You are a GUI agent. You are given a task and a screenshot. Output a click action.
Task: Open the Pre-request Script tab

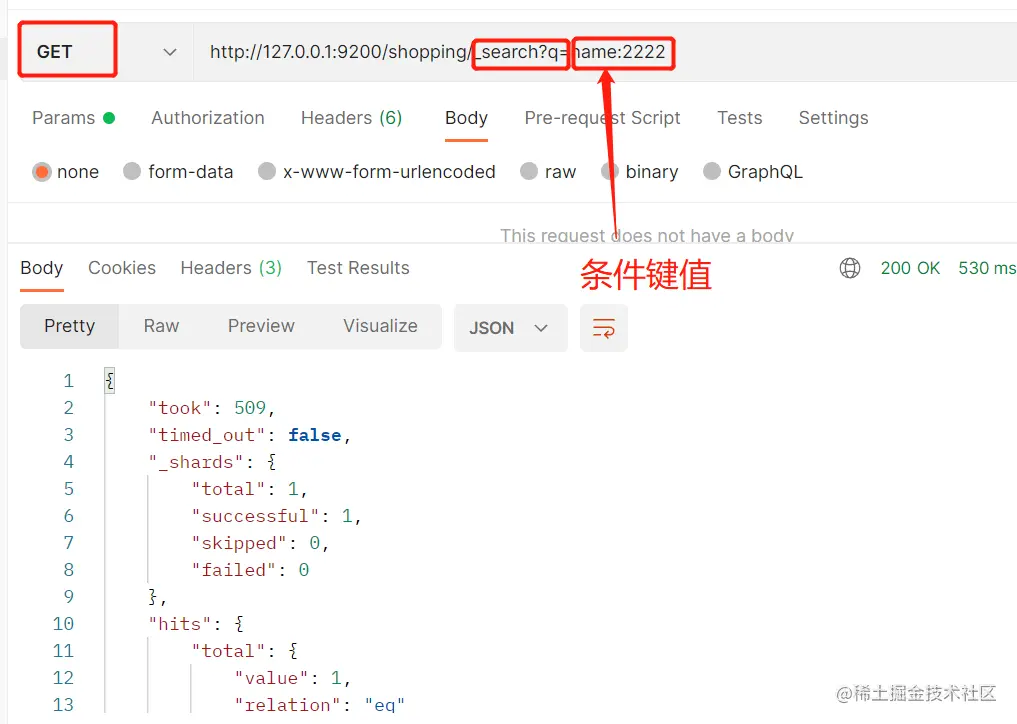tap(602, 118)
